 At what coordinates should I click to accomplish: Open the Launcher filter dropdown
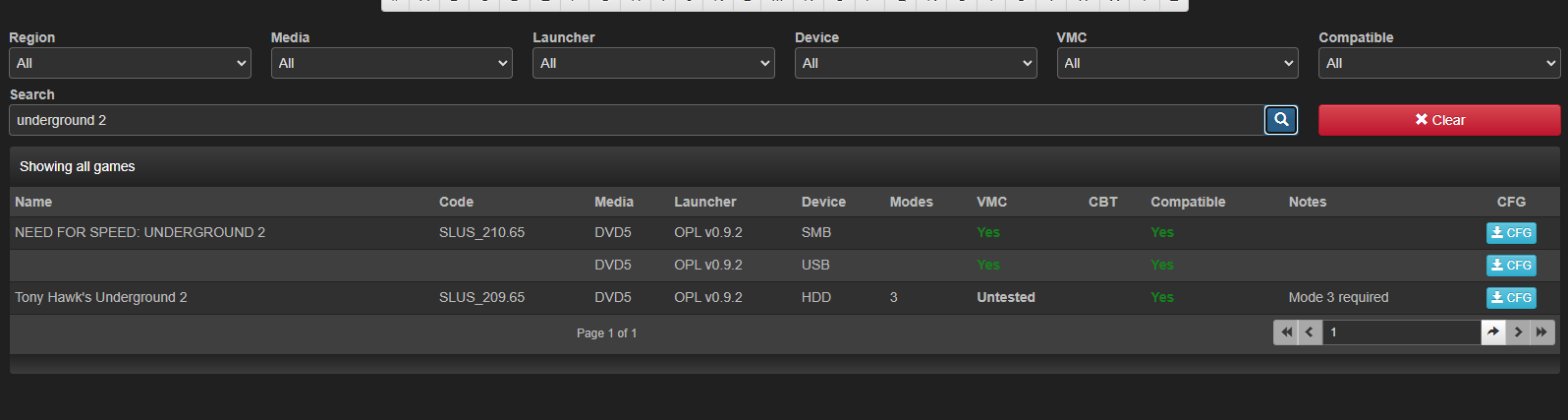653,63
